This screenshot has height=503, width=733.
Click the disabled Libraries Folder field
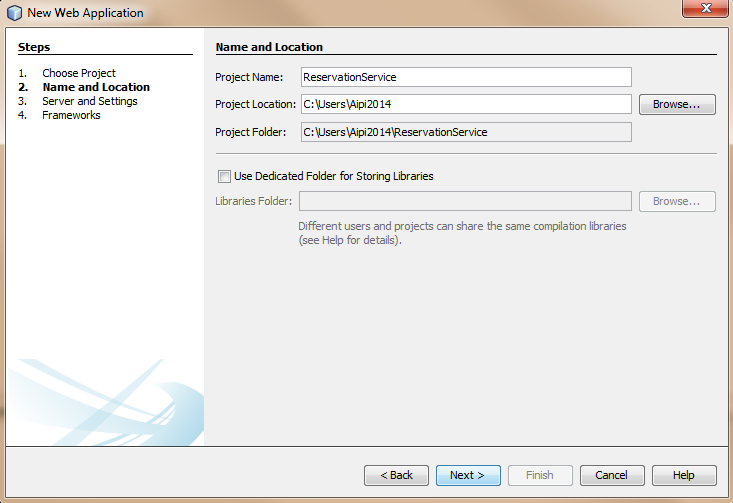tap(465, 201)
